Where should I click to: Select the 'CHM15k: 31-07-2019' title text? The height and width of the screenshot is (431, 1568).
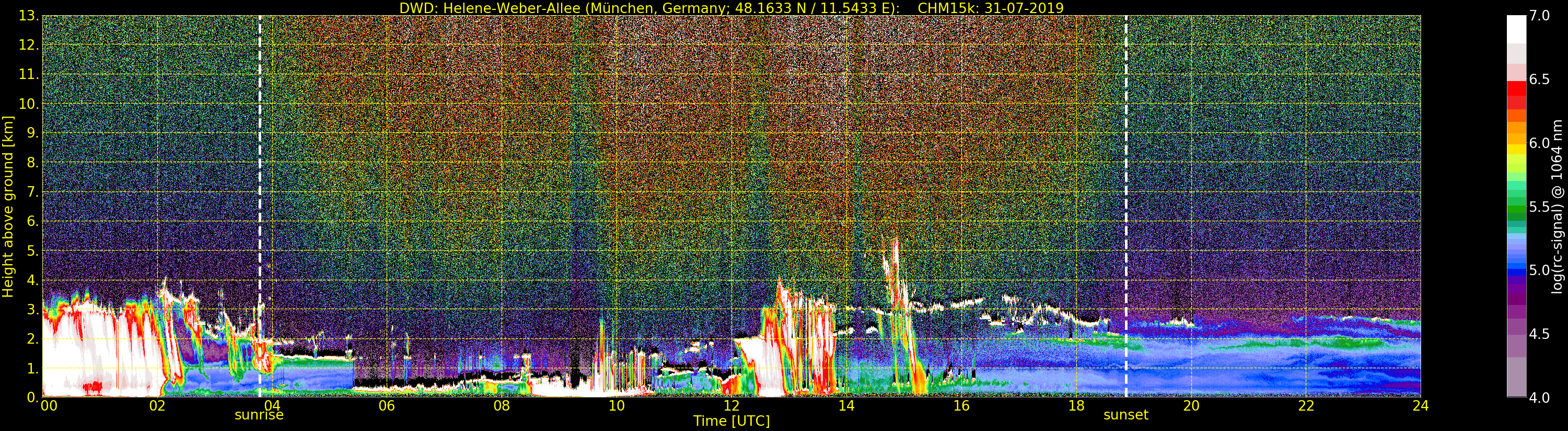coord(990,8)
